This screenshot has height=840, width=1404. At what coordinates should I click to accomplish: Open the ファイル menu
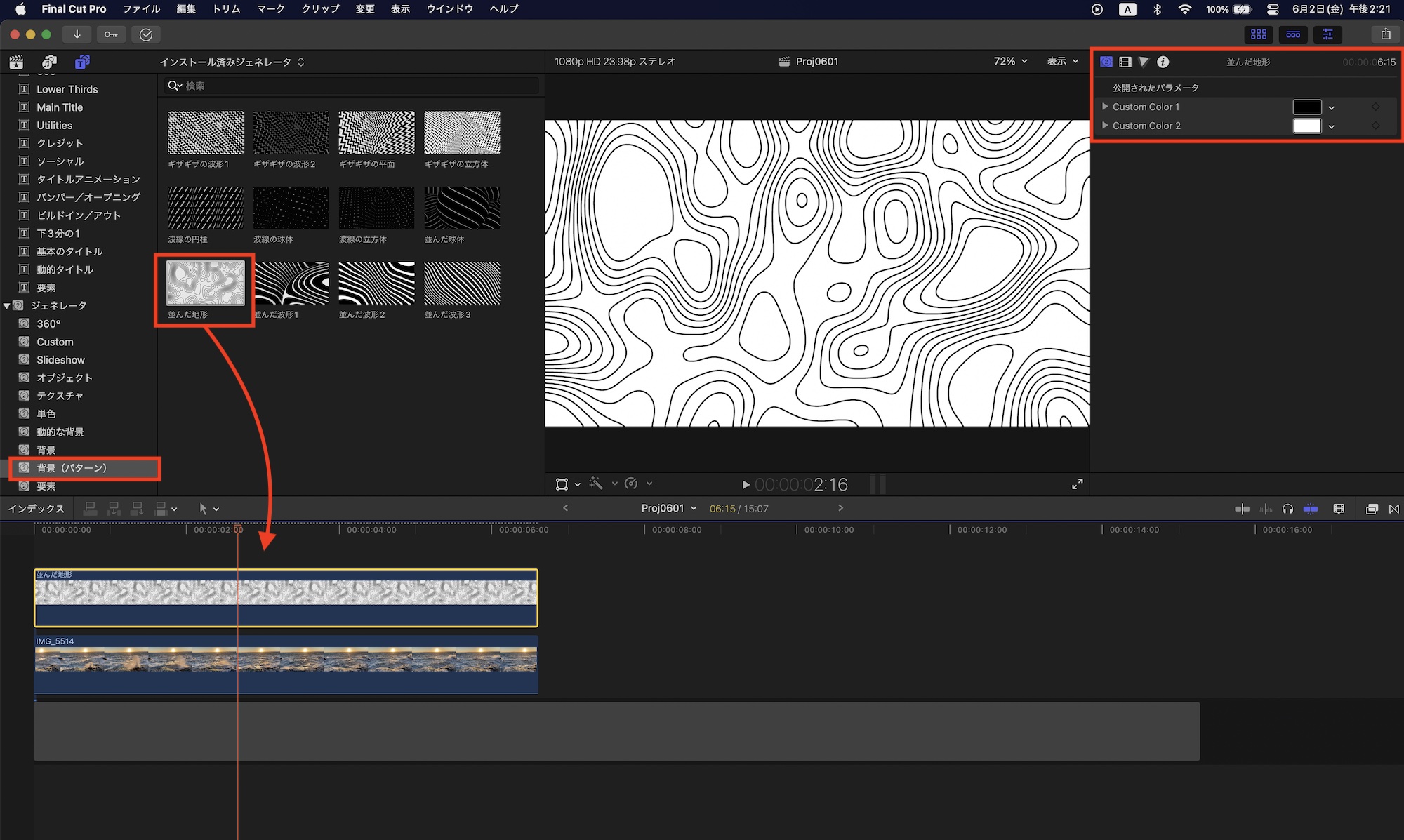coord(141,9)
